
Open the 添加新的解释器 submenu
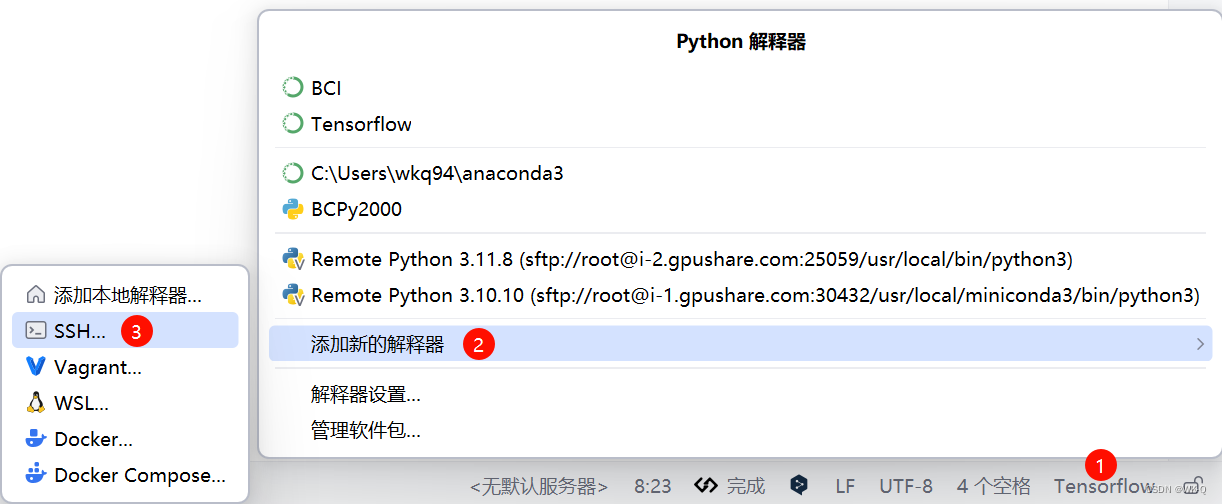(x=740, y=344)
